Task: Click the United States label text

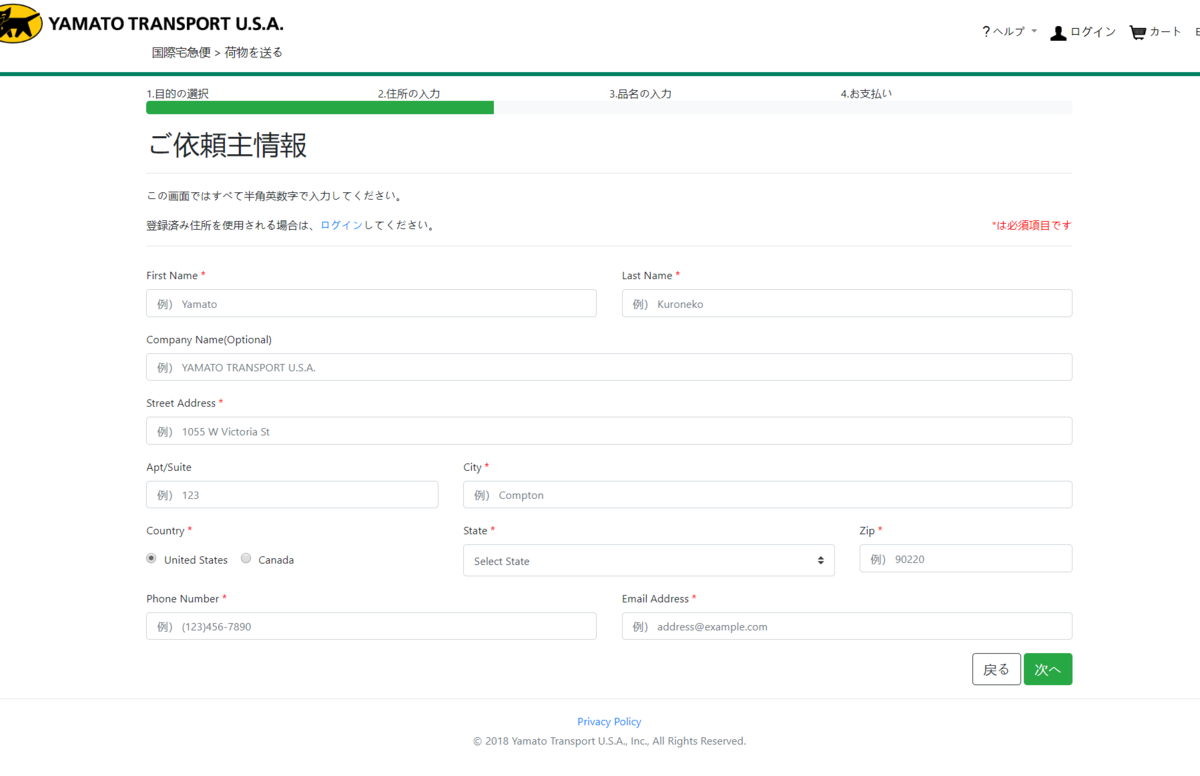Action: tap(196, 560)
